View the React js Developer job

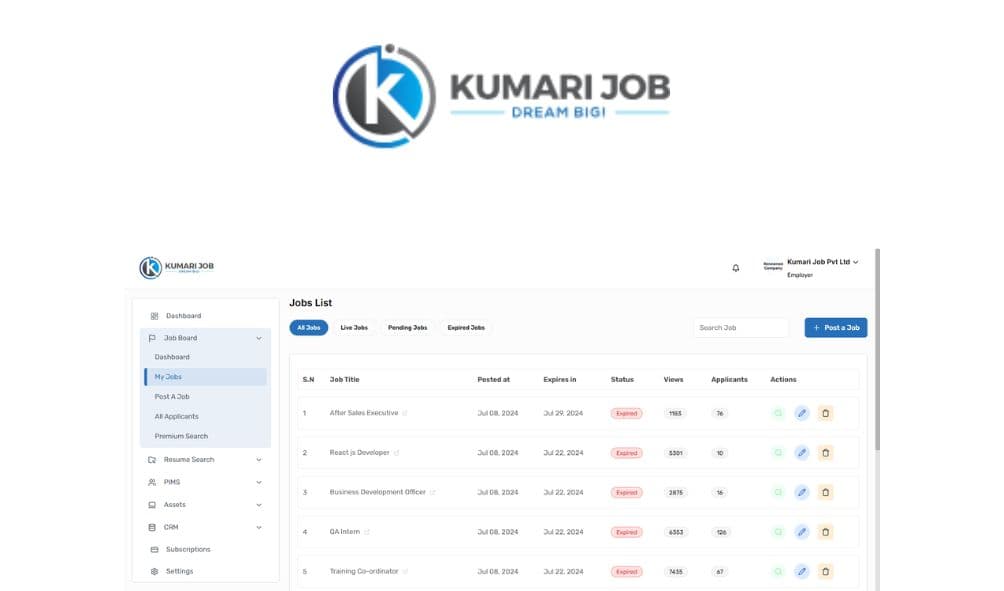pos(778,453)
